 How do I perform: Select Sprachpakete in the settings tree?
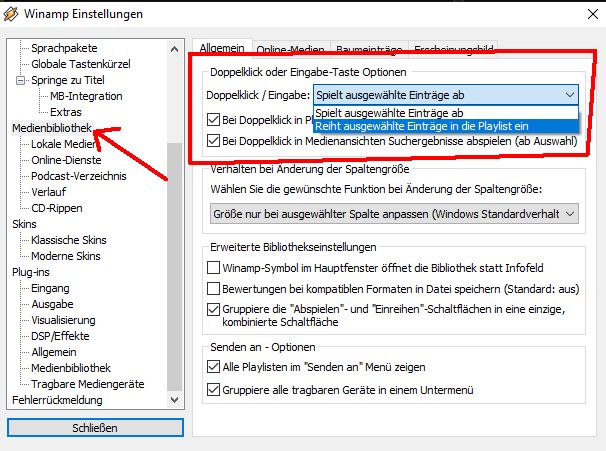(64, 48)
